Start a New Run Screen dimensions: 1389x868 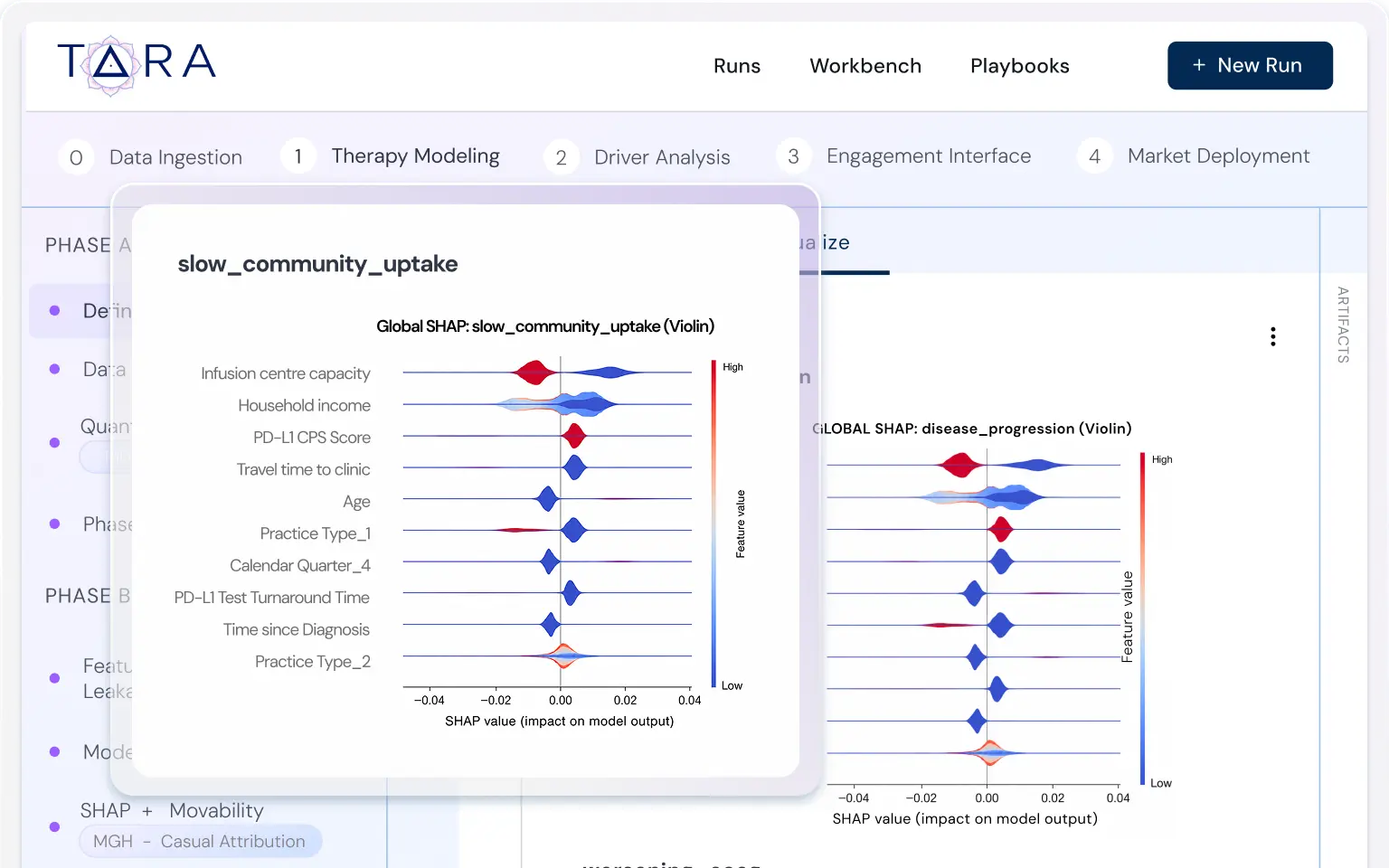(1250, 65)
